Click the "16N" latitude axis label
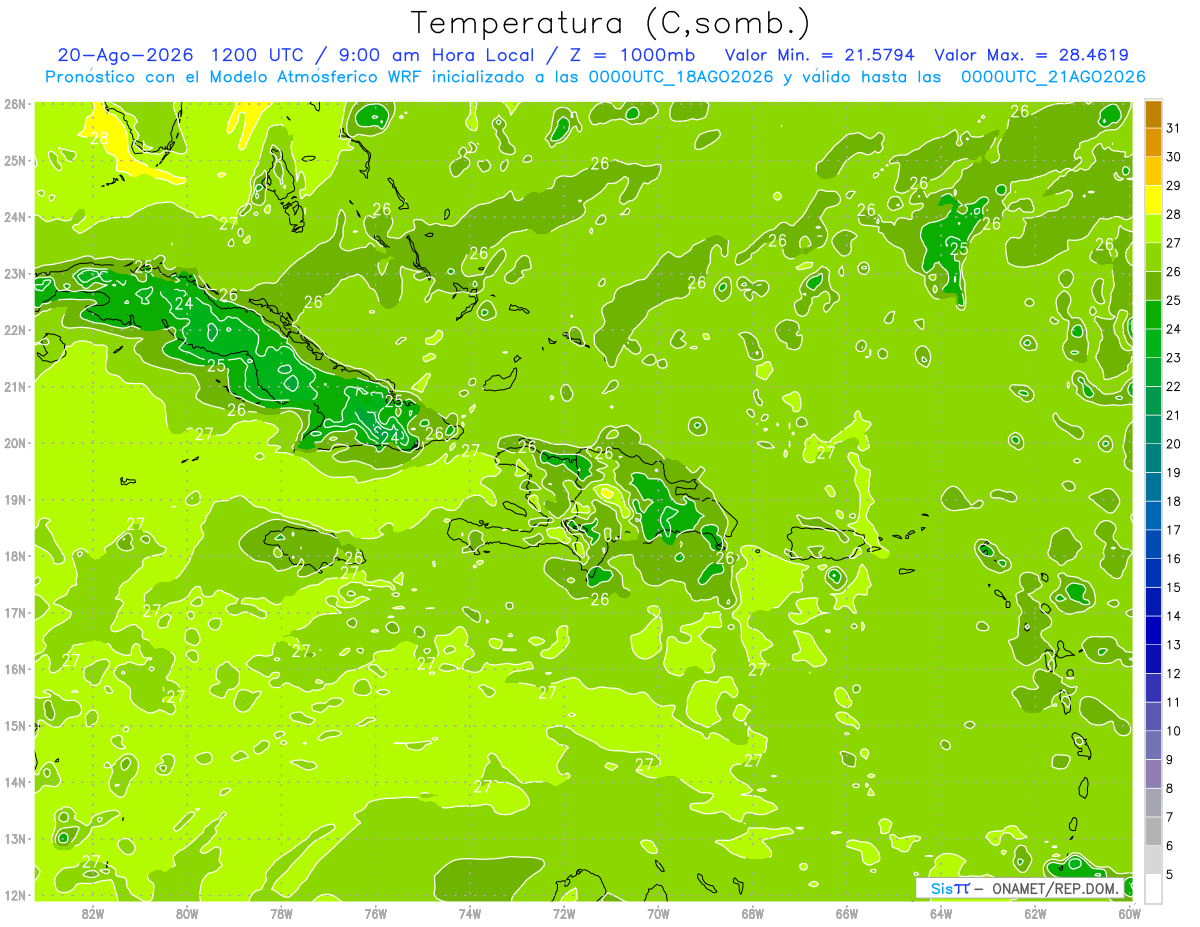This screenshot has width=1200, height=927. [x=15, y=669]
